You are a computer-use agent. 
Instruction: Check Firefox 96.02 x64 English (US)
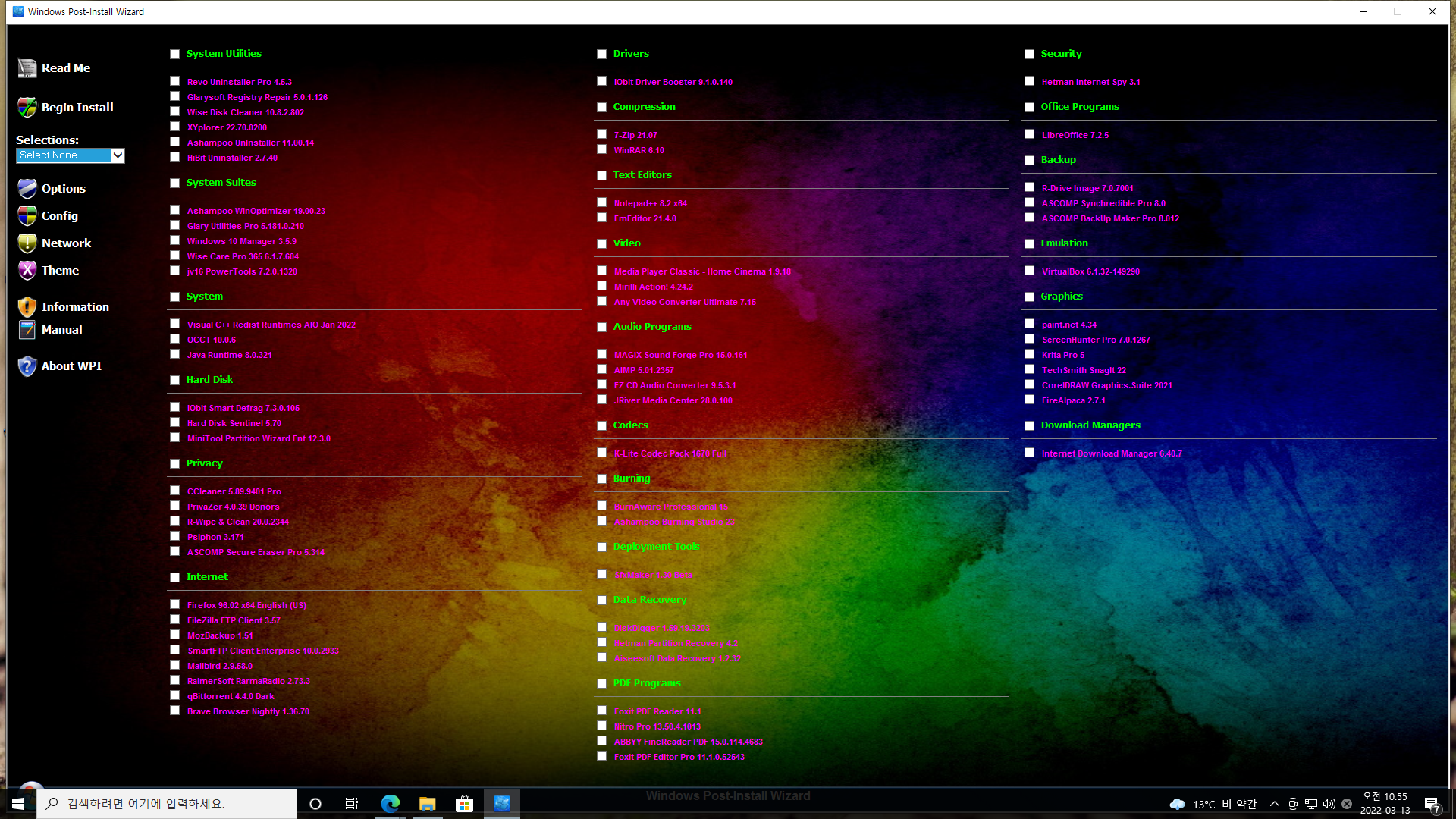coord(175,604)
